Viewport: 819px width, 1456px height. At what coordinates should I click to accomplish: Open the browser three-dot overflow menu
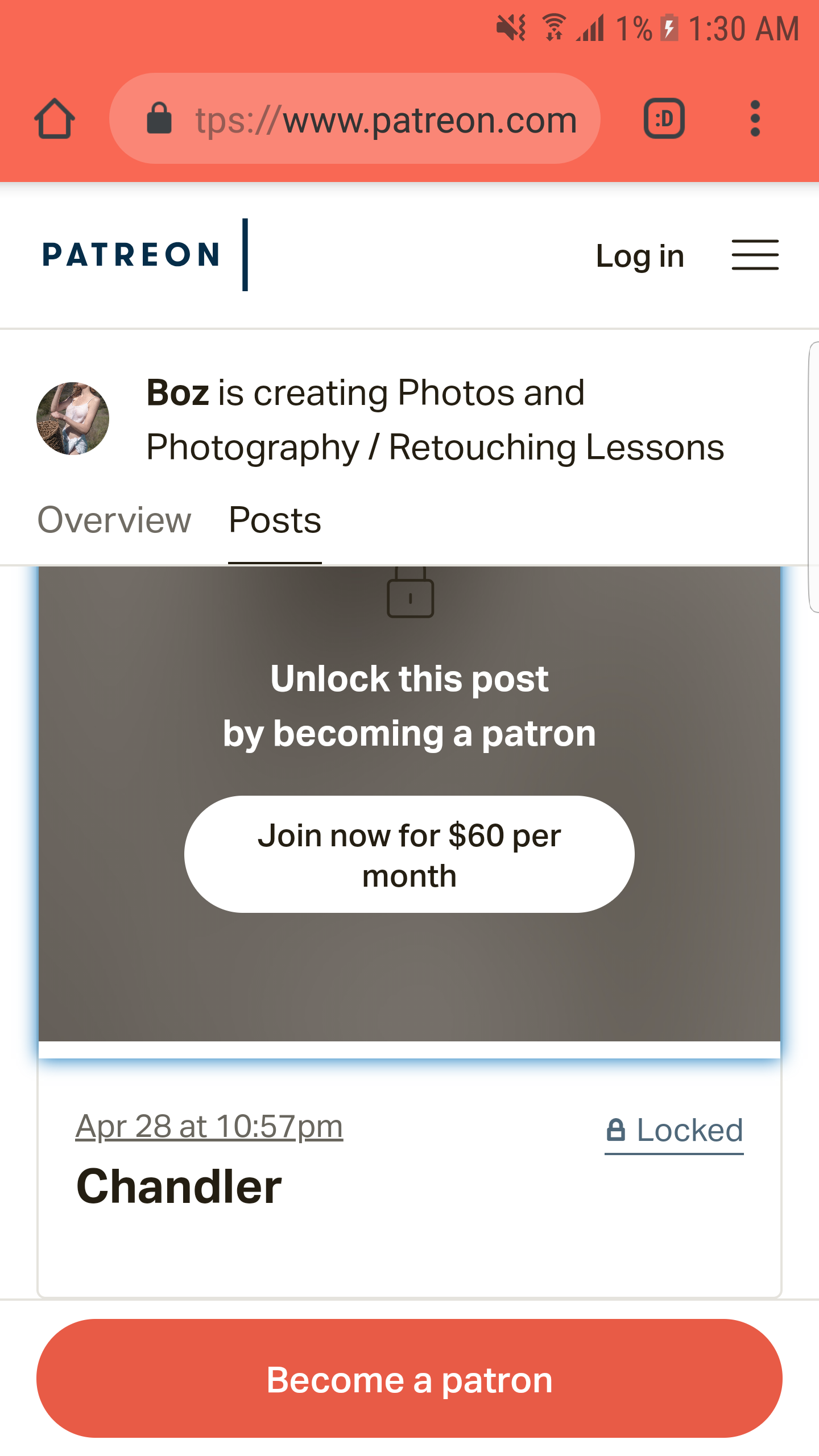755,119
